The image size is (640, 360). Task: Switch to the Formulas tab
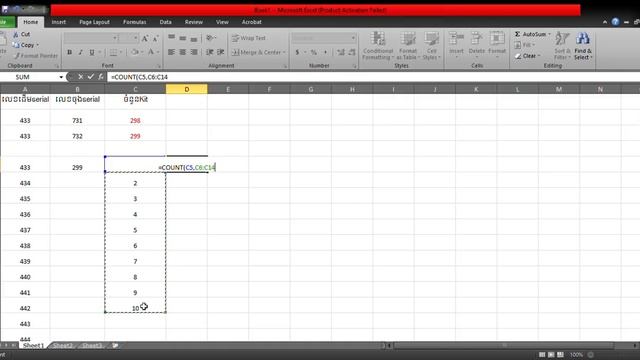[135, 22]
